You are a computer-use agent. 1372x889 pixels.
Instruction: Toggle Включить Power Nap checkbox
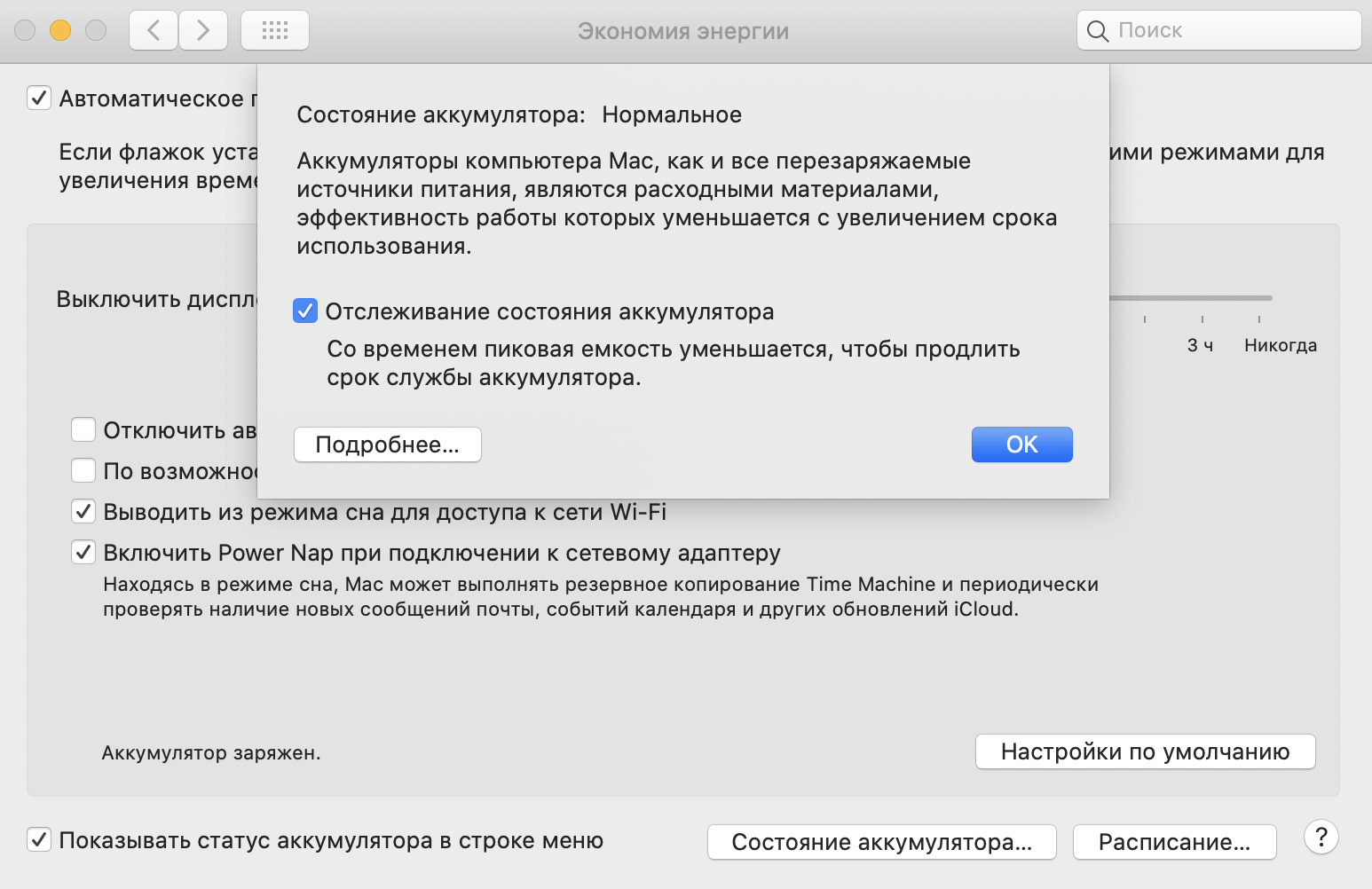83,552
